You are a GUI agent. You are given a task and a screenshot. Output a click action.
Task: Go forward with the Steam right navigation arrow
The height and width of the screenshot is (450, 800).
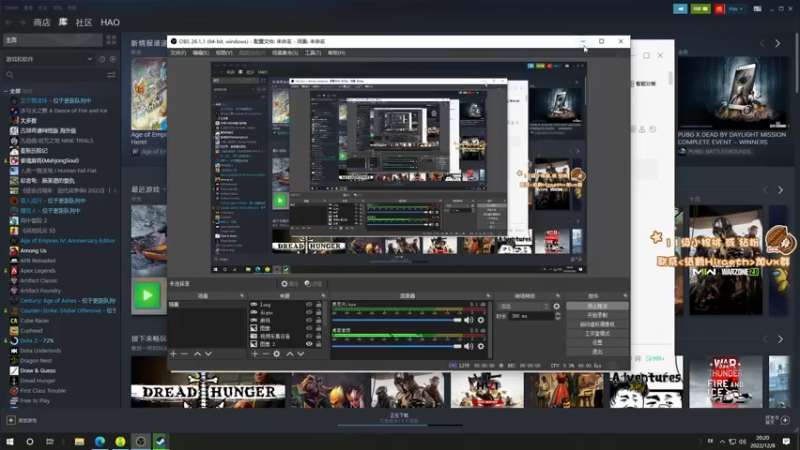point(22,22)
